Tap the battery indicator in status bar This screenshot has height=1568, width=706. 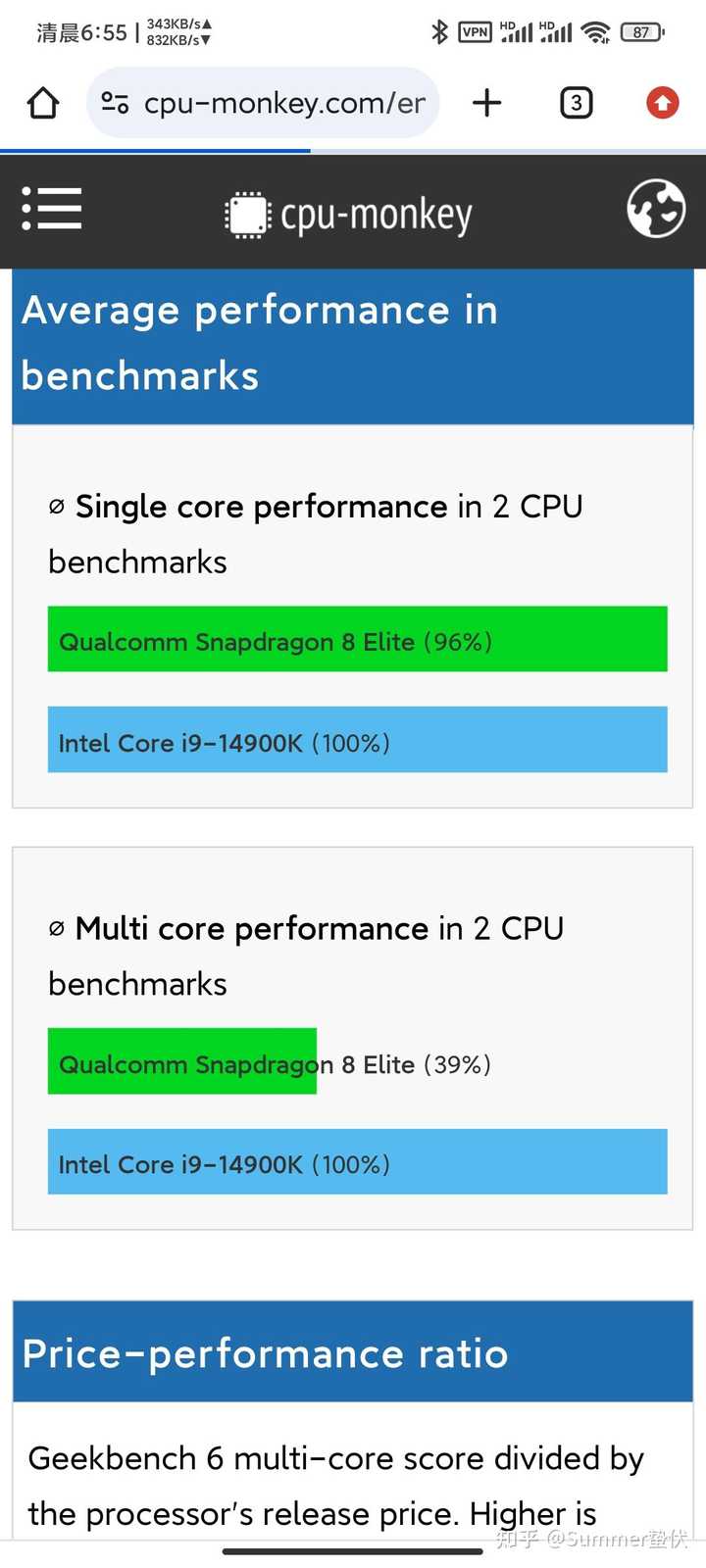[x=642, y=32]
